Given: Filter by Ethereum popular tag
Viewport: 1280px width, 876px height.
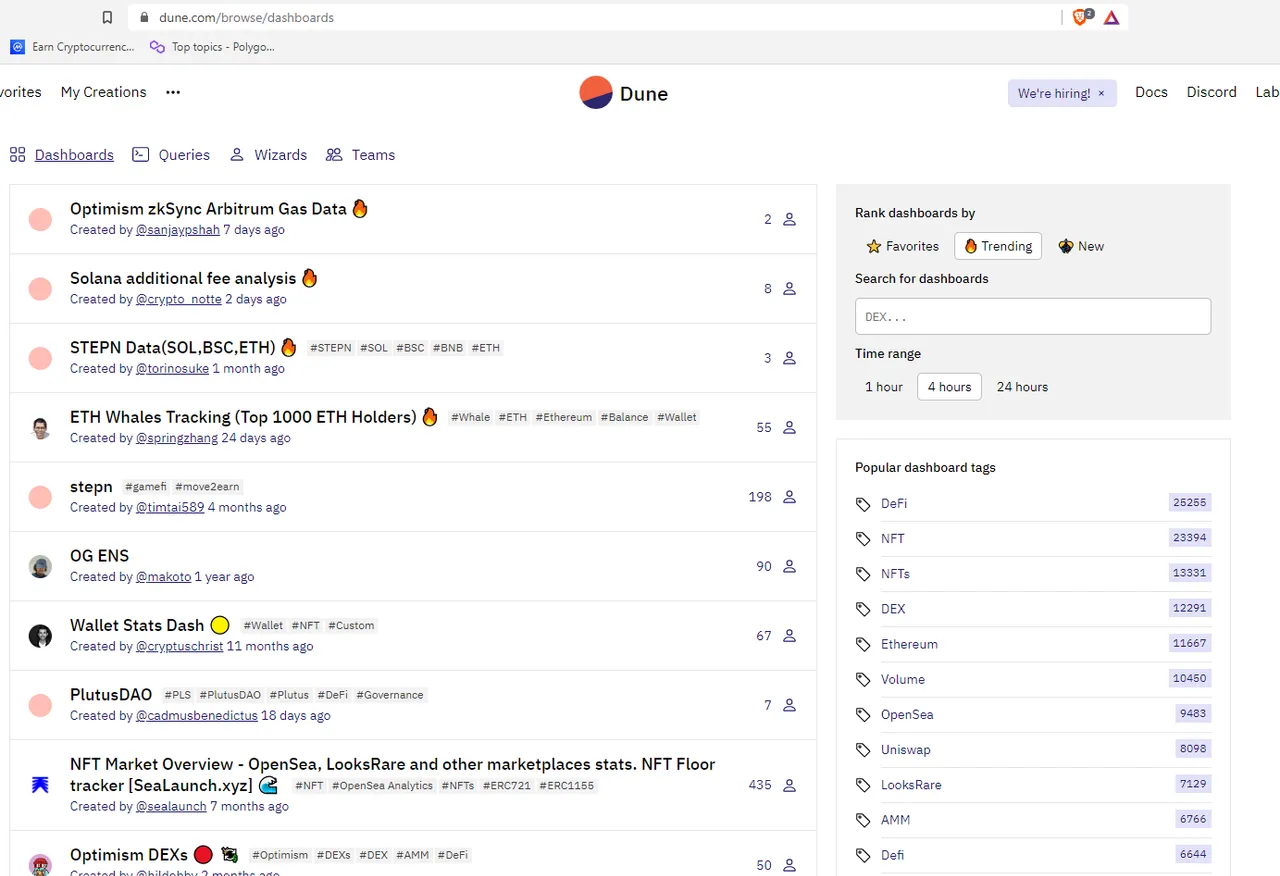Looking at the screenshot, I should pos(909,644).
